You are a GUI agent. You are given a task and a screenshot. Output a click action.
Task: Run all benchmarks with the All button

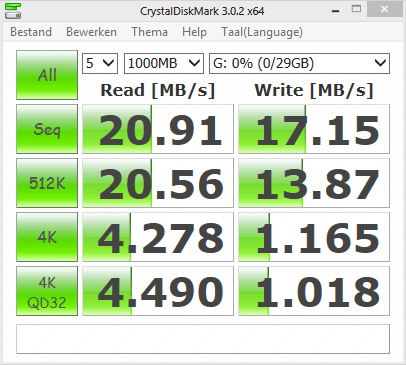click(x=47, y=75)
